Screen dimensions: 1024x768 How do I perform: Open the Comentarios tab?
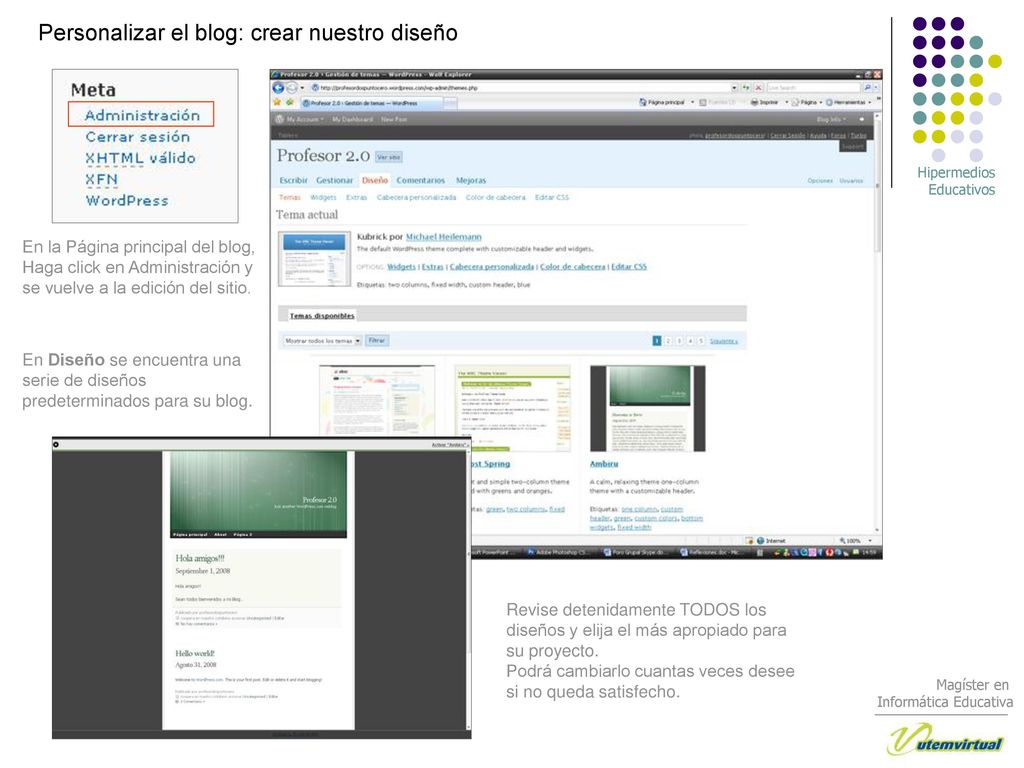(x=421, y=180)
